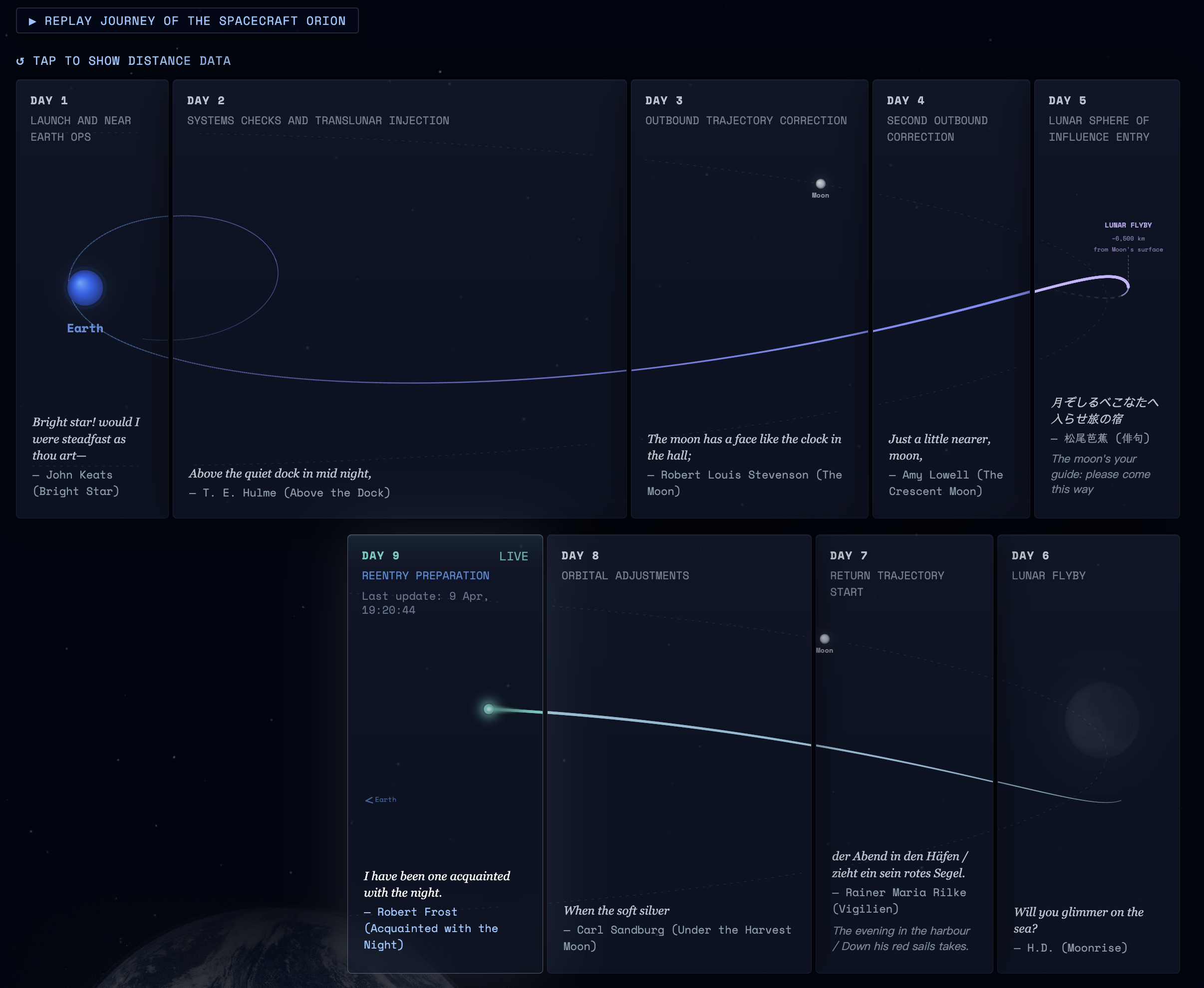Click the When the soft silver quote

coord(616,911)
